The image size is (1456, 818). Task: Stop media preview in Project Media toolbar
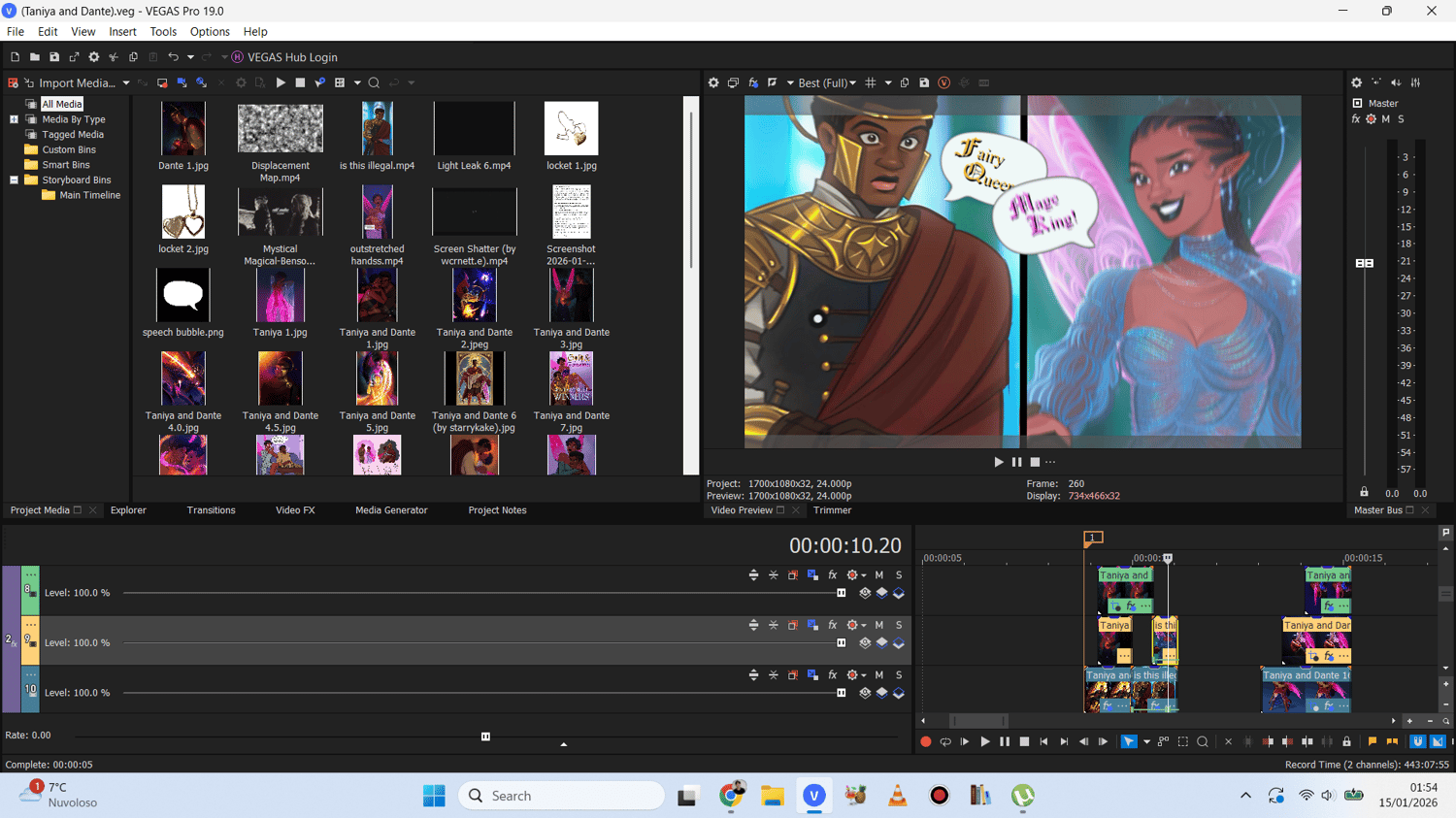[300, 82]
